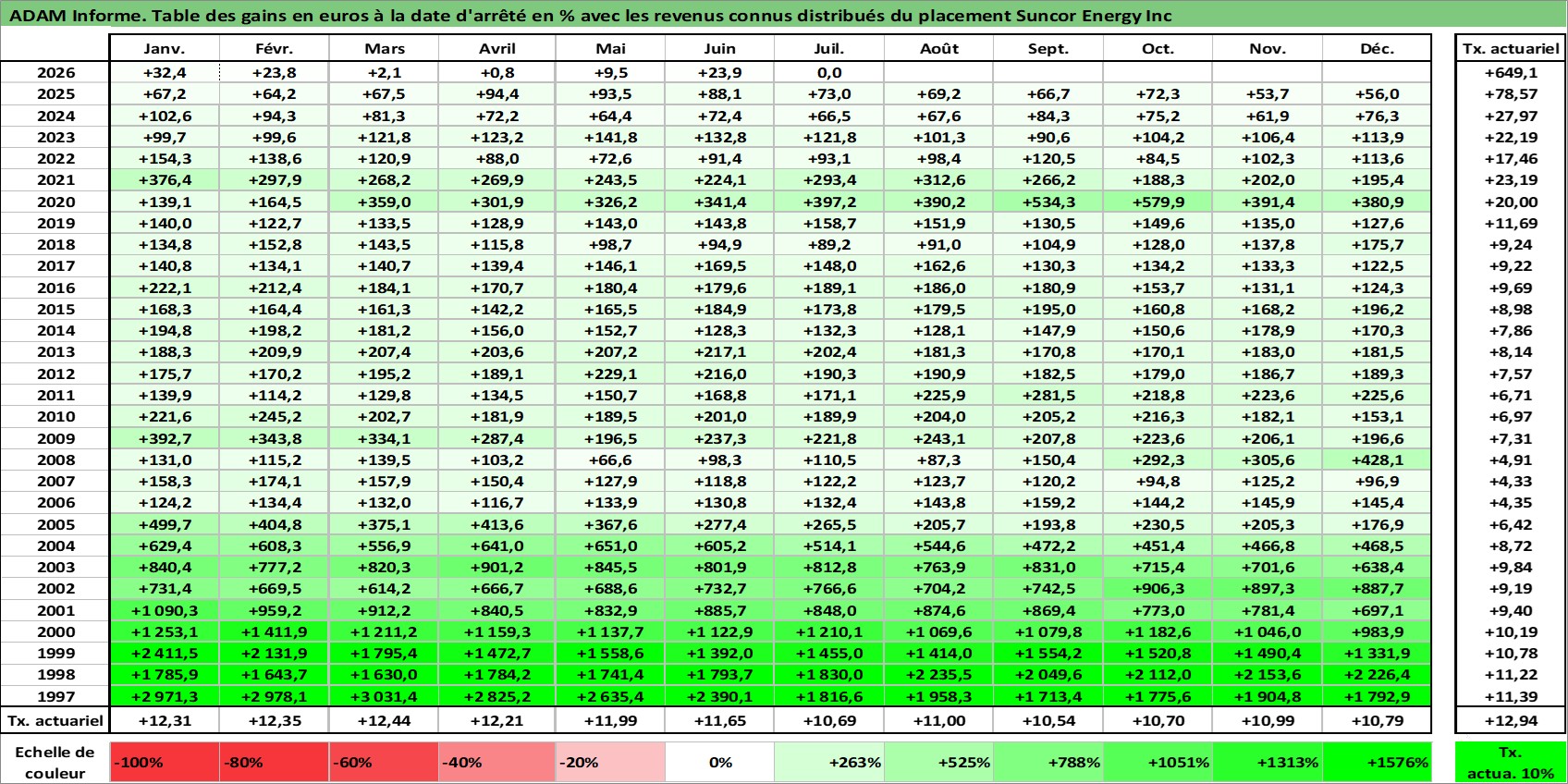The height and width of the screenshot is (784, 1568).
Task: Choose the +525% color scale swatch
Action: (x=939, y=763)
